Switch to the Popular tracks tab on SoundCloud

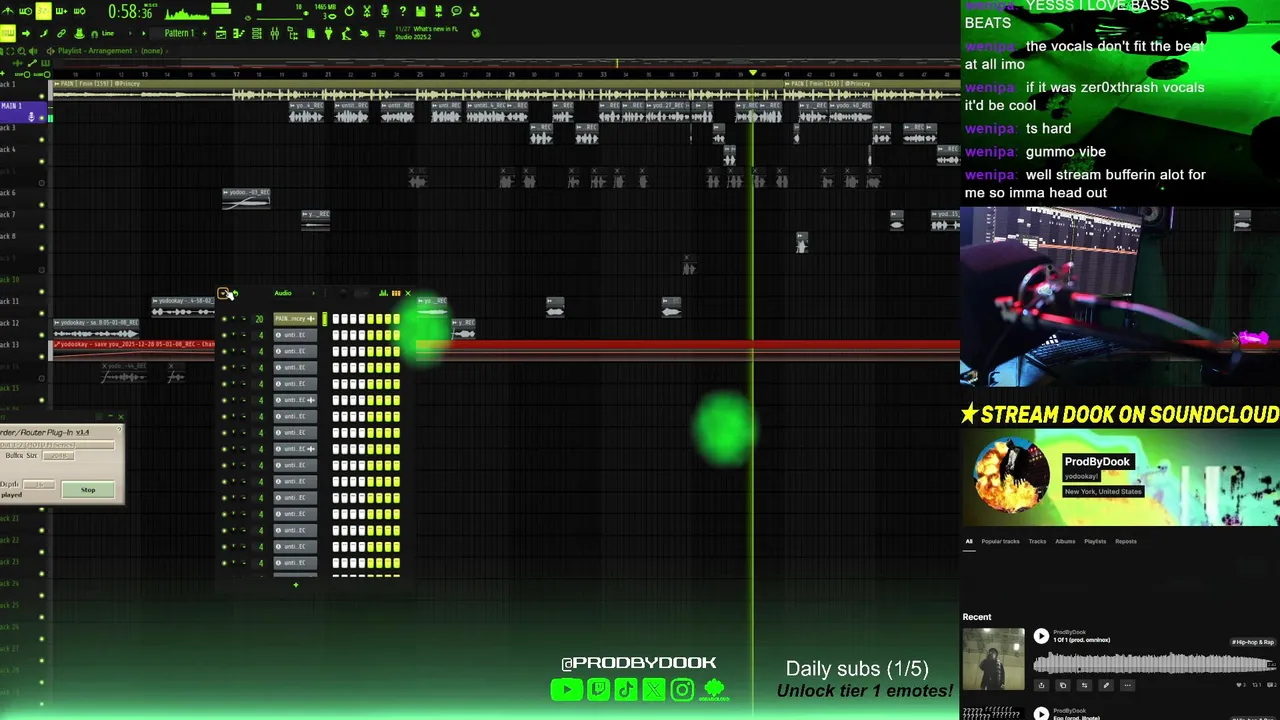1000,541
